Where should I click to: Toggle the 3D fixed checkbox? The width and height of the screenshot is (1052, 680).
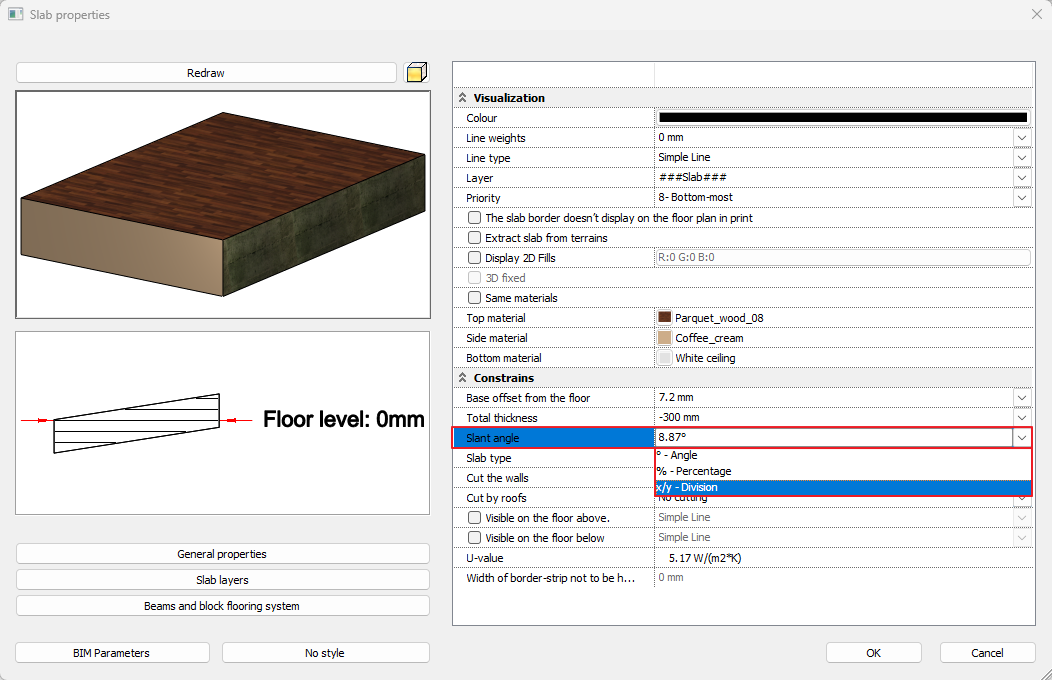point(474,278)
